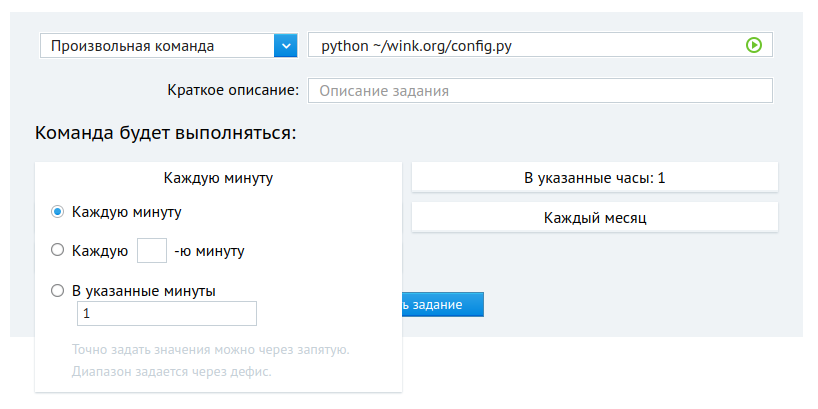This screenshot has width=818, height=409.
Task: Click the 'Диапазон задается через дефис' hint
Action: 171,372
